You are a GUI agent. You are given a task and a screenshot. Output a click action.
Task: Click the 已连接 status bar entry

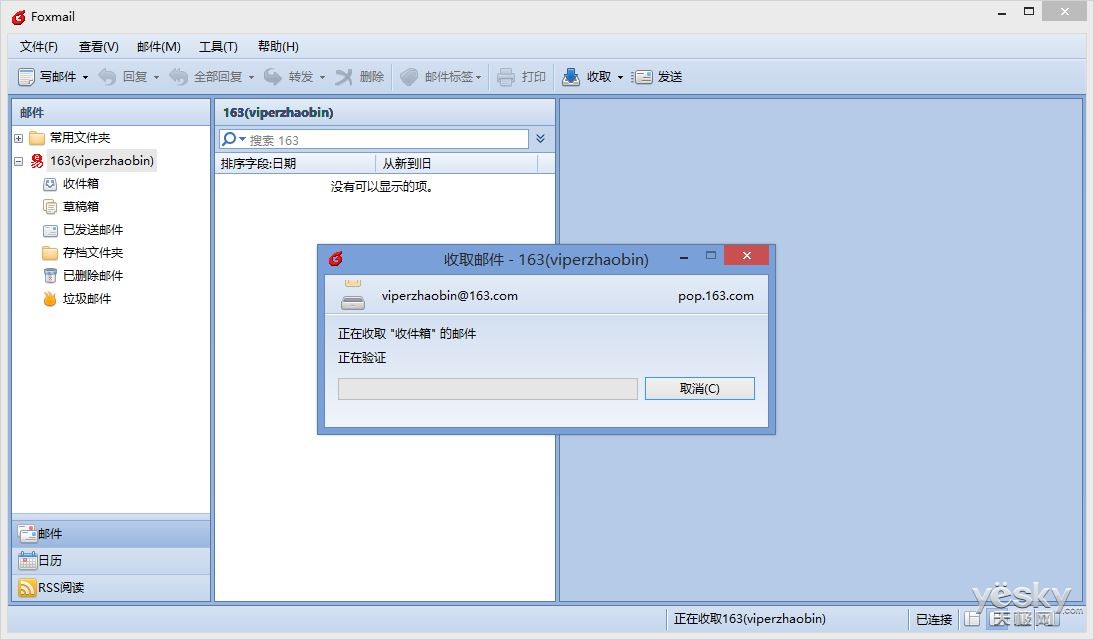coord(934,619)
